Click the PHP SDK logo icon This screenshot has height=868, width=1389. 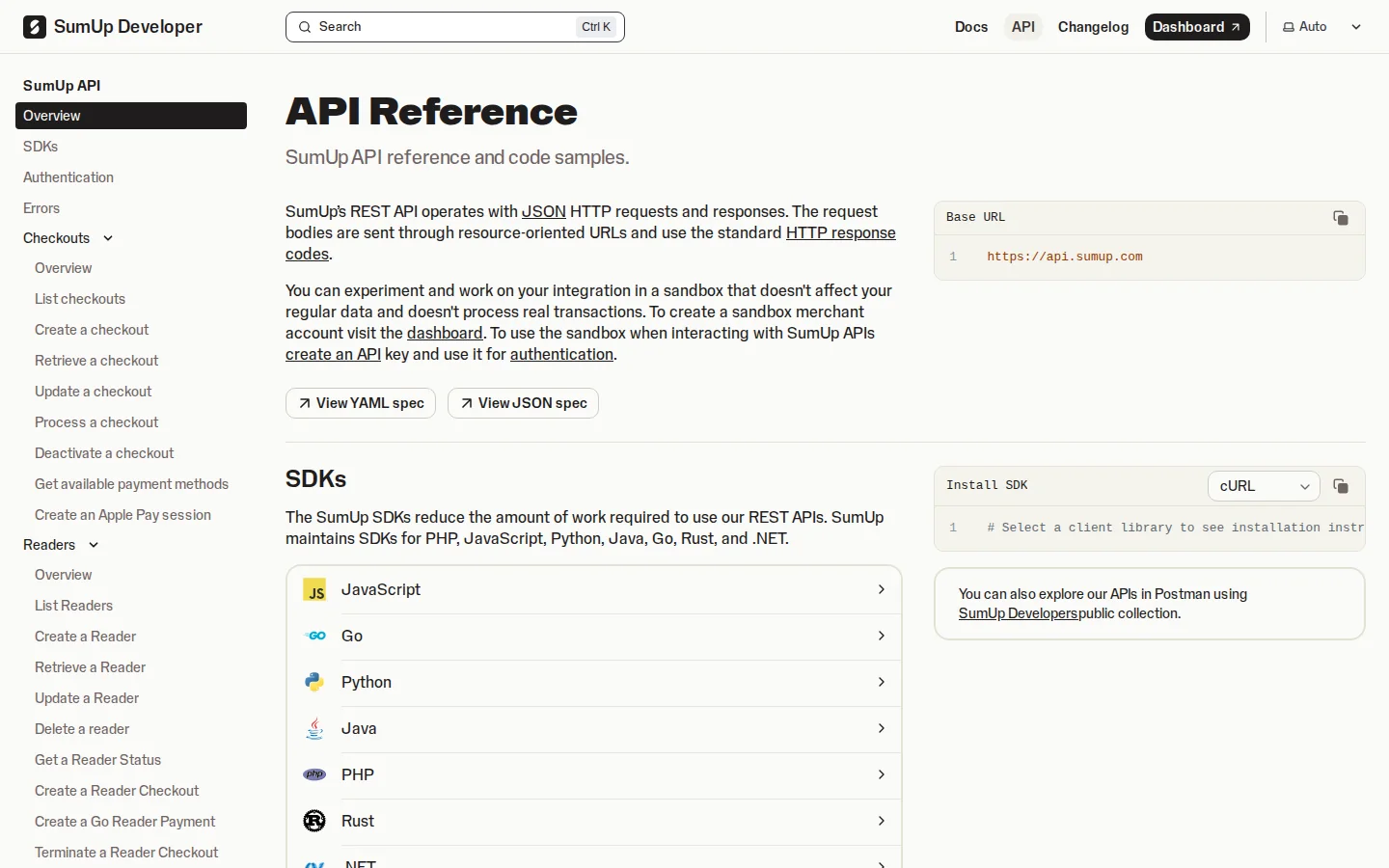point(314,775)
